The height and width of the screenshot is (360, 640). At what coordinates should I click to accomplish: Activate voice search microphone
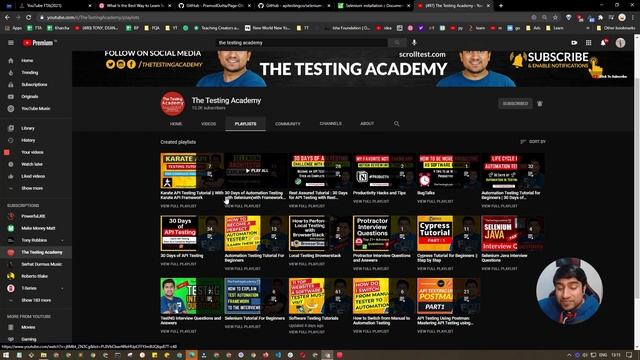414,42
